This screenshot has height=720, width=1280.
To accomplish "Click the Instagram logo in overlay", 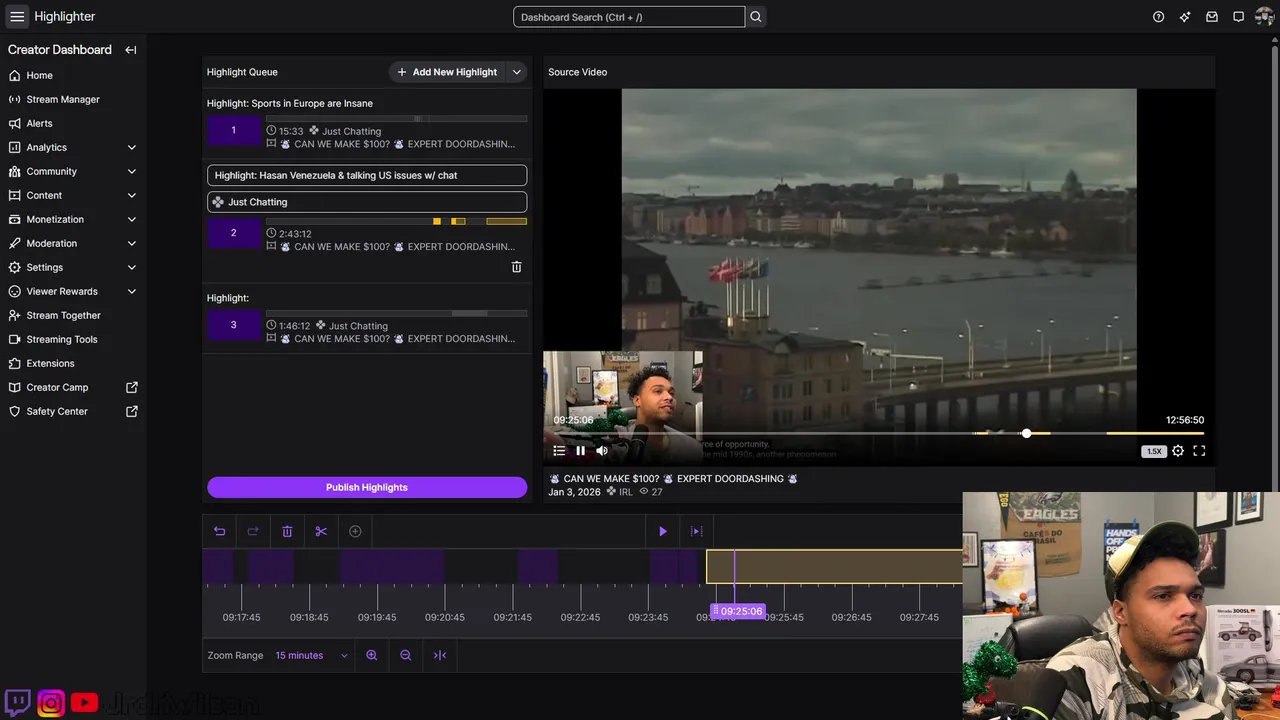I will tap(51, 703).
